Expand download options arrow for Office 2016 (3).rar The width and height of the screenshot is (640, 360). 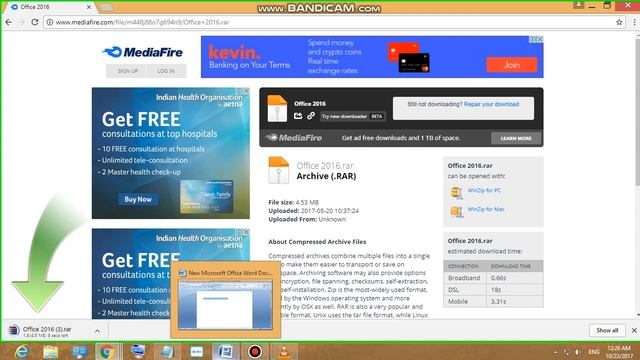point(97,331)
